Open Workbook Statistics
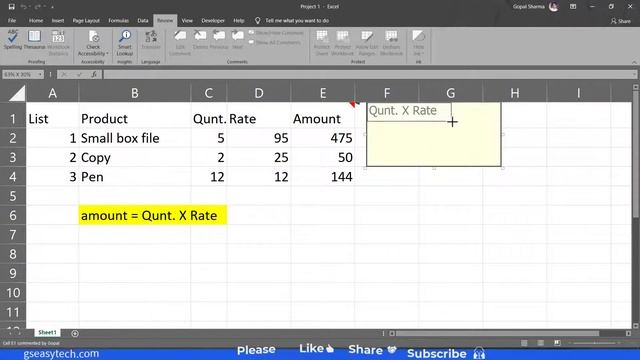This screenshot has width=640, height=360. click(58, 42)
